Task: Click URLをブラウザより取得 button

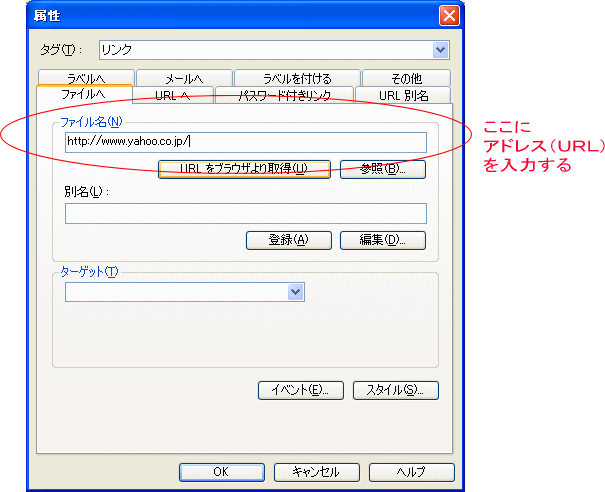Action: (x=244, y=169)
